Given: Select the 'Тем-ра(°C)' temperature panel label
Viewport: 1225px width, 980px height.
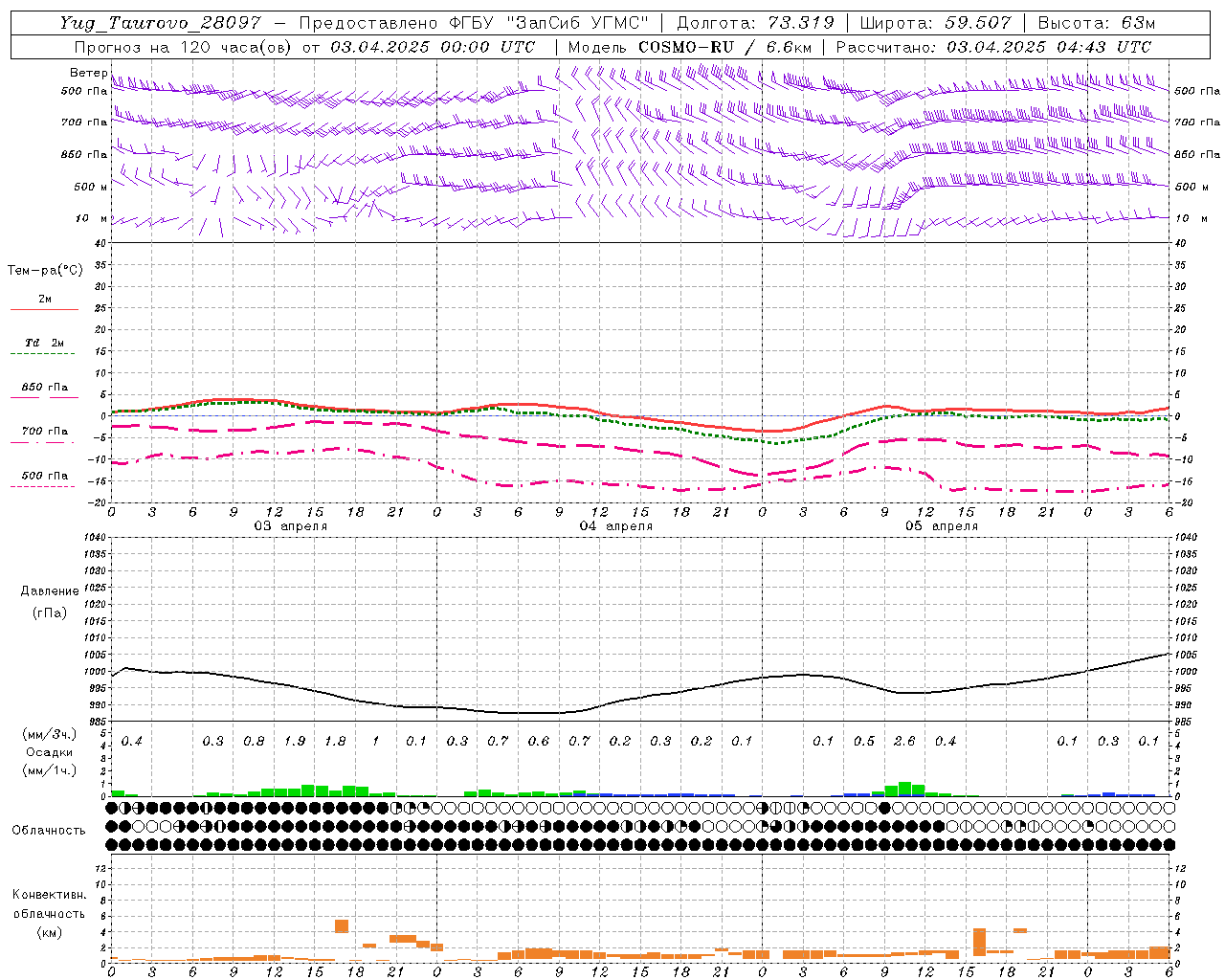Looking at the screenshot, I should [x=45, y=271].
